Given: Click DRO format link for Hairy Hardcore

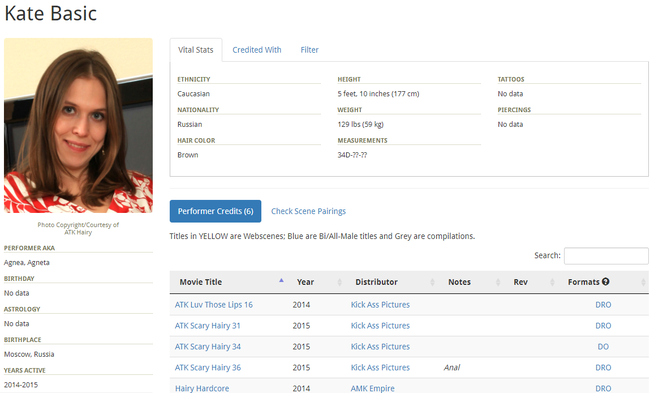Looking at the screenshot, I should click(x=603, y=388).
